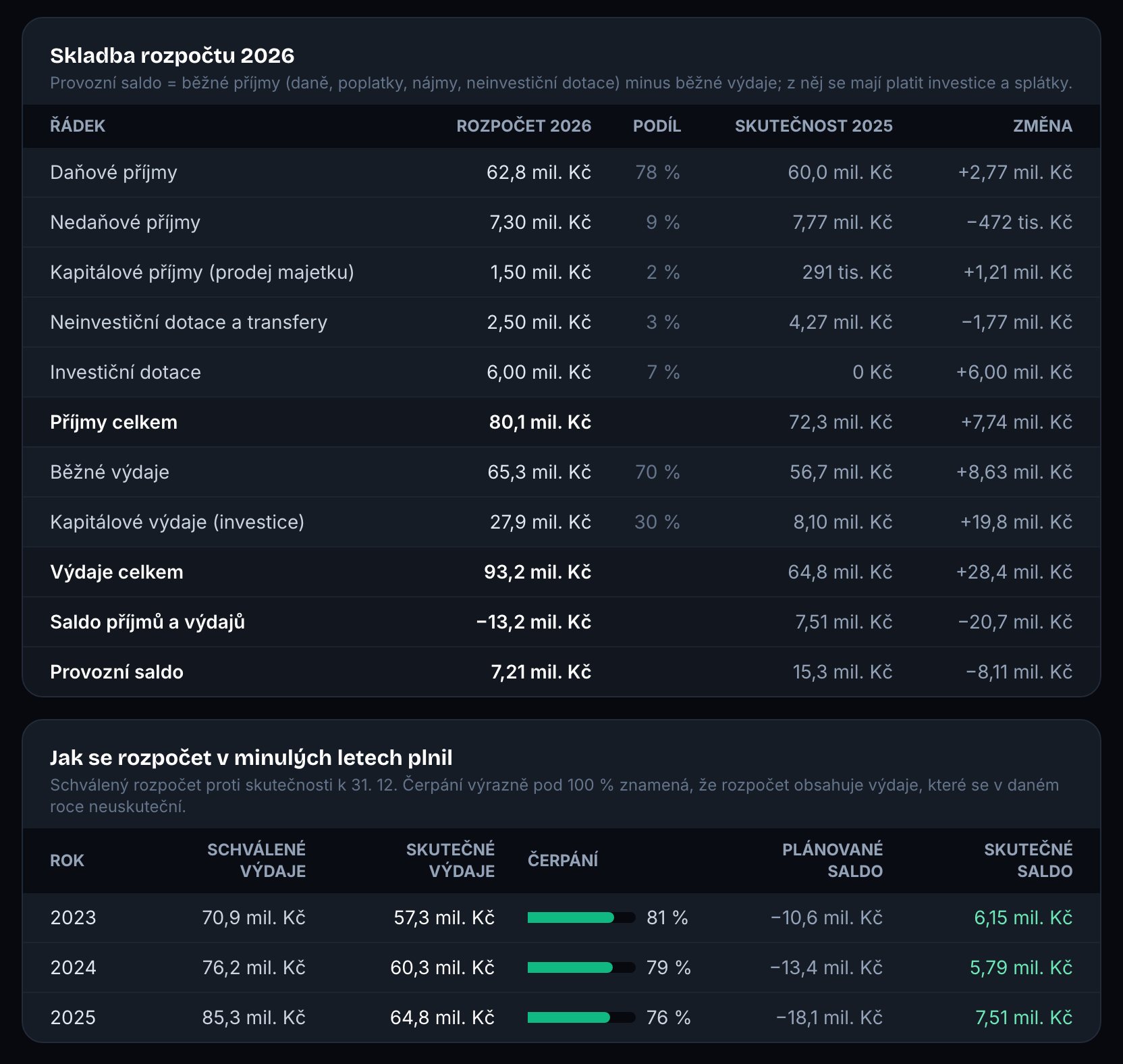The height and width of the screenshot is (1064, 1123).
Task: Click the −18,1 mil. Kč planned saldo
Action: pyautogui.click(x=829, y=1018)
